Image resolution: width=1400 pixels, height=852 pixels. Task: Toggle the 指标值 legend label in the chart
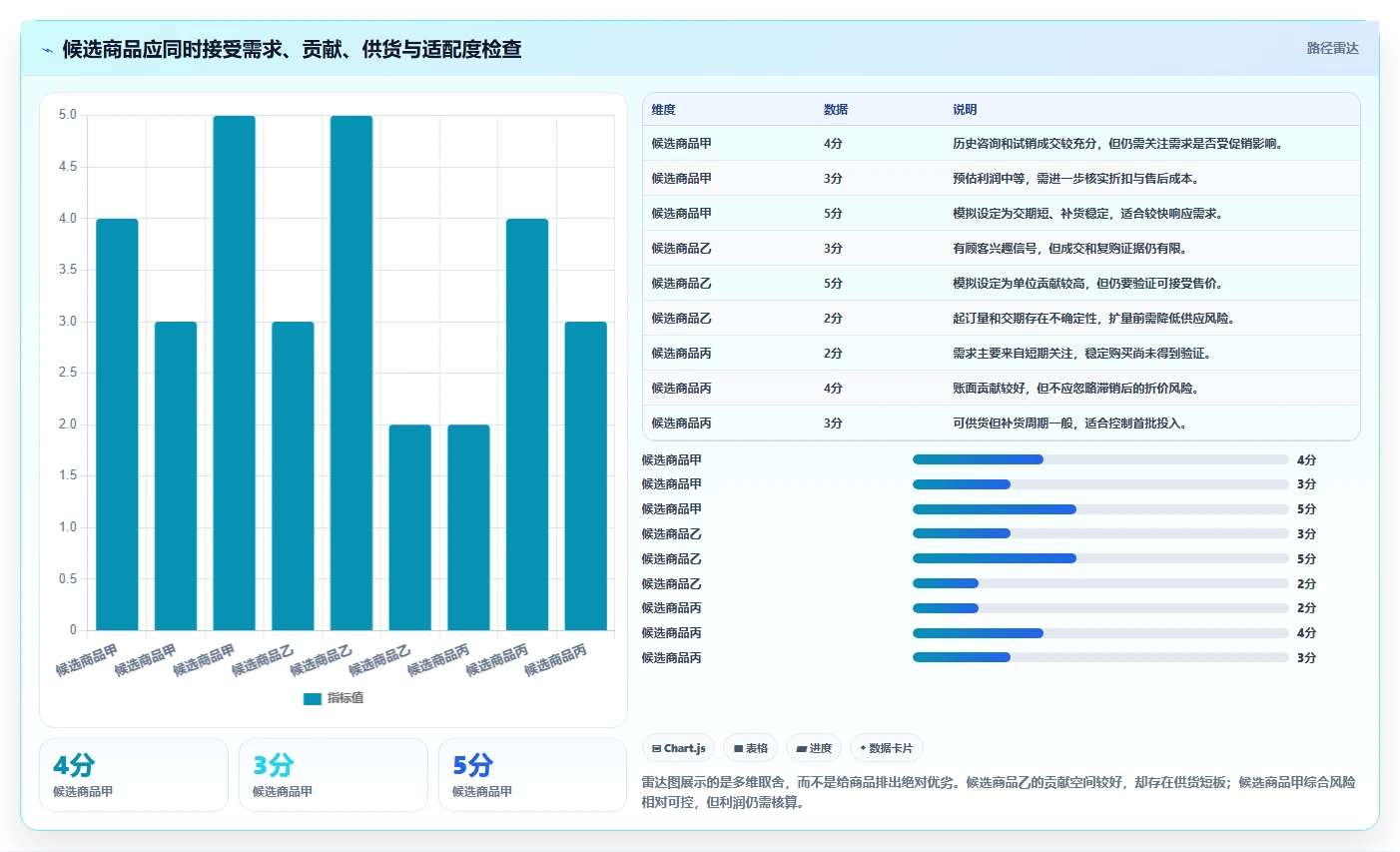346,698
